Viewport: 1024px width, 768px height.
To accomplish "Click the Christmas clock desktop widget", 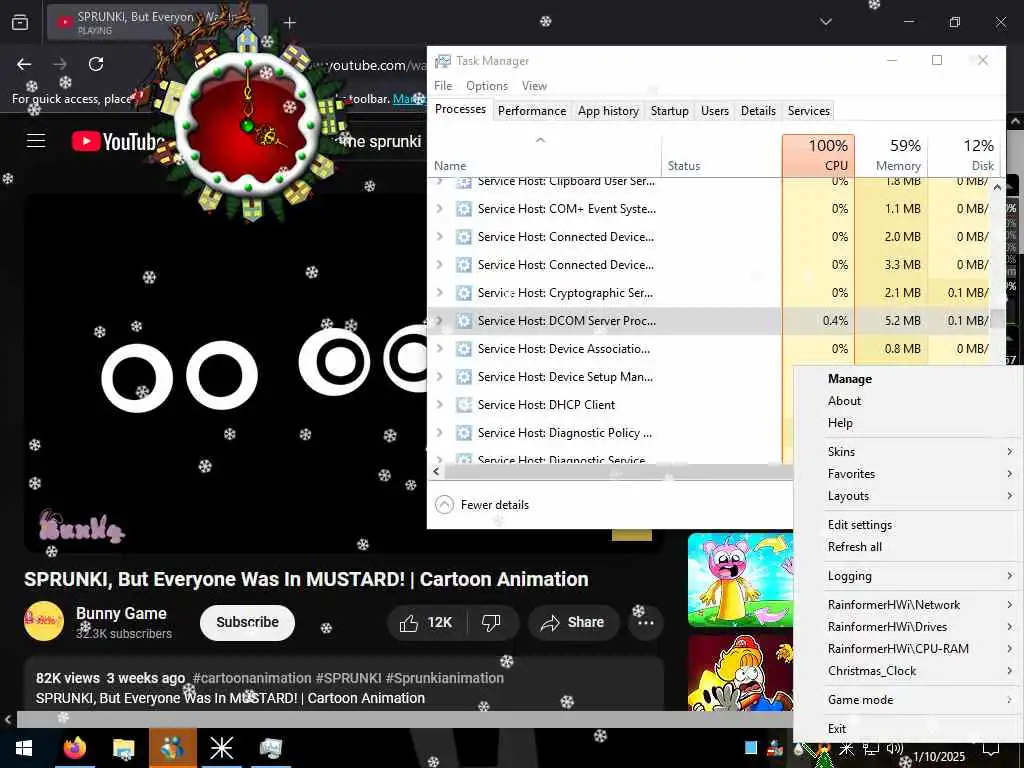I will click(248, 127).
